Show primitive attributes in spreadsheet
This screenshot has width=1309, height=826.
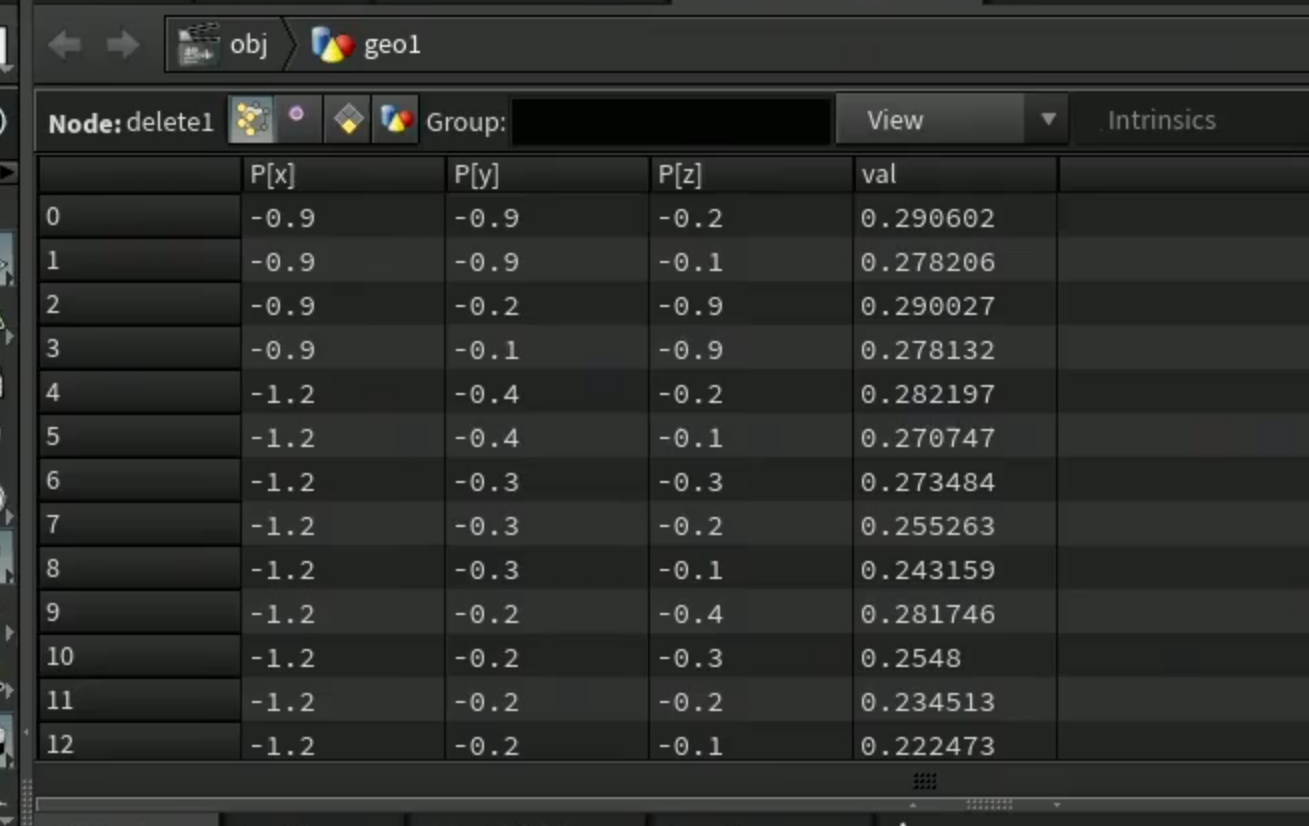pos(348,121)
